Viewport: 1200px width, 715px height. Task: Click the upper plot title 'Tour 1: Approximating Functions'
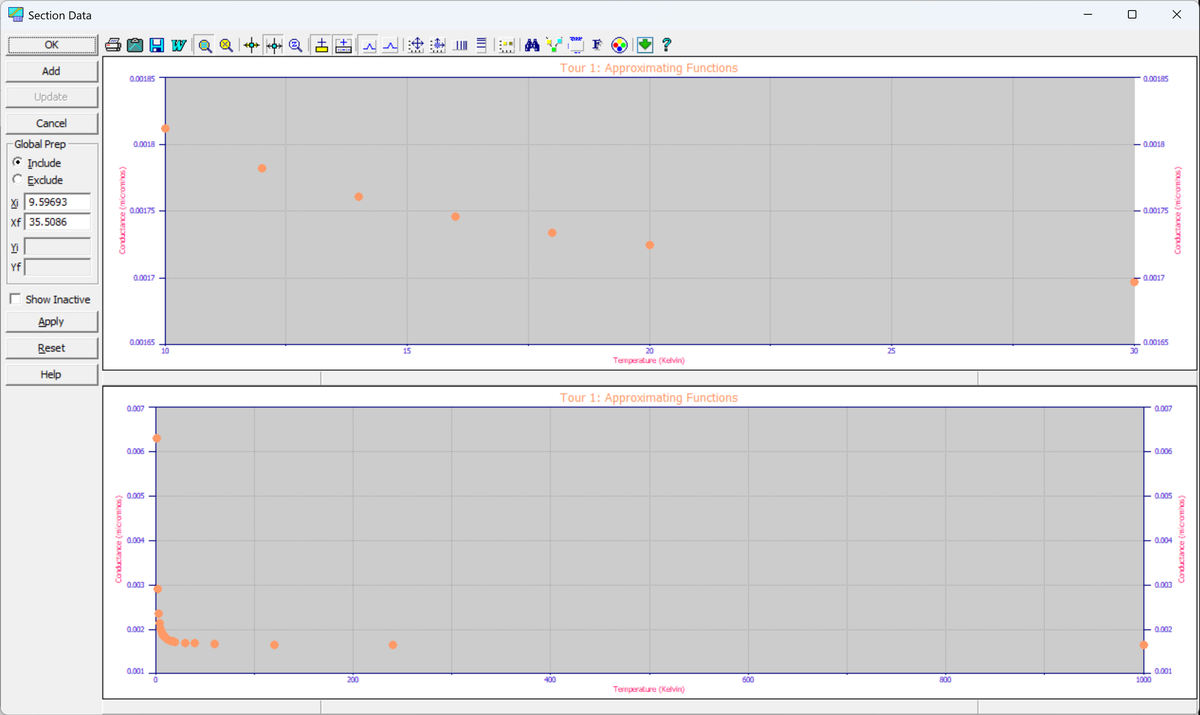(649, 68)
